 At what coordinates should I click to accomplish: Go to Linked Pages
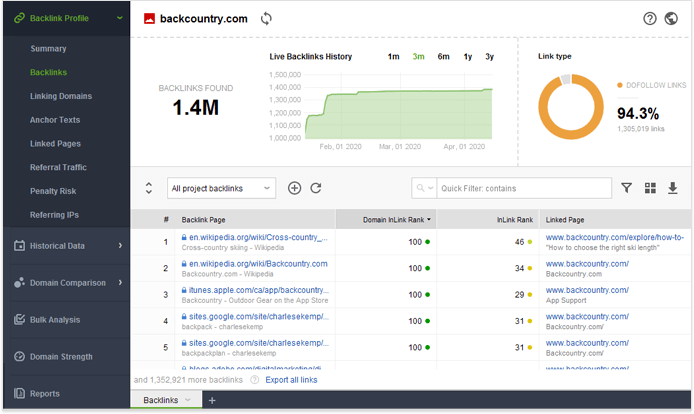55,143
